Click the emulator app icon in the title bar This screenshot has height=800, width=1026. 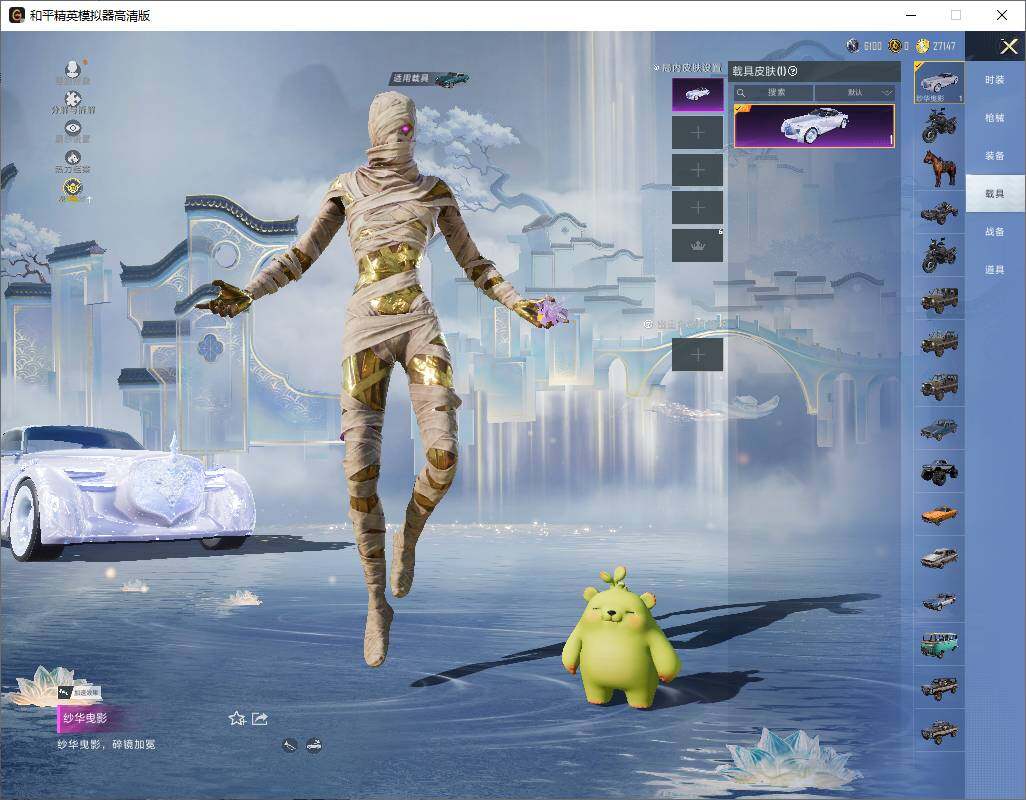point(16,15)
